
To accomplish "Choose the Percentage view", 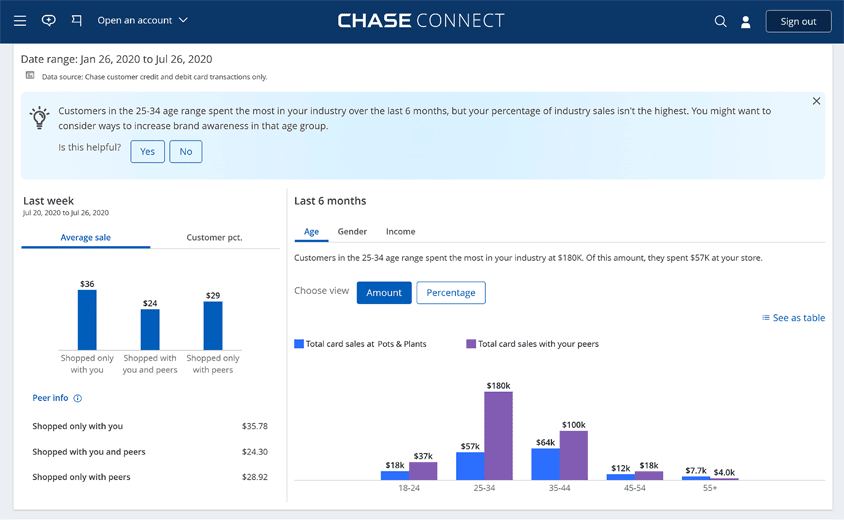I will coord(451,292).
